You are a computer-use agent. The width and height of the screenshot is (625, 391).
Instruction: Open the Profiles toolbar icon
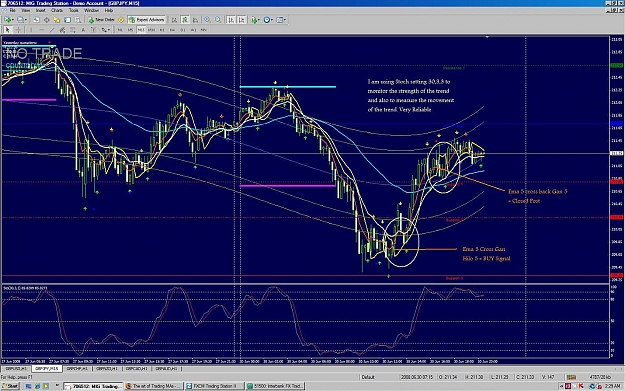click(20, 20)
